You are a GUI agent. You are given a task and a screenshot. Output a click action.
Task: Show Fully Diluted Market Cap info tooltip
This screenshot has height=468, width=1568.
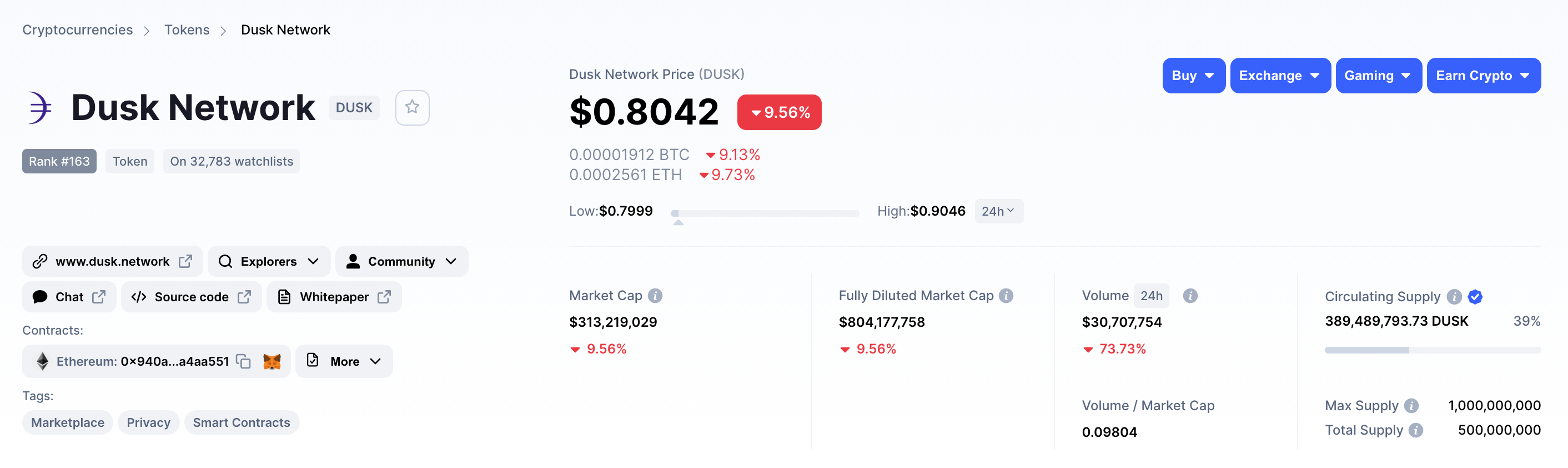[x=1006, y=296]
